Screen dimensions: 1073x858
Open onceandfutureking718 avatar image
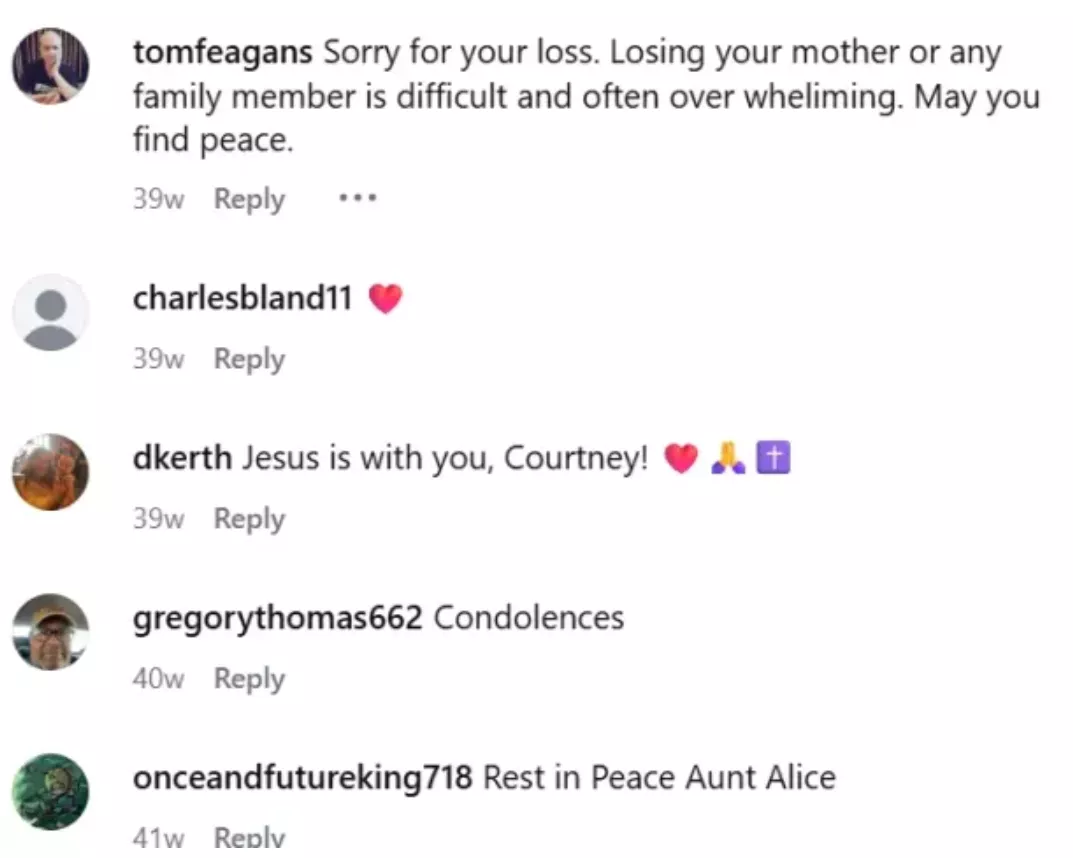coord(50,792)
